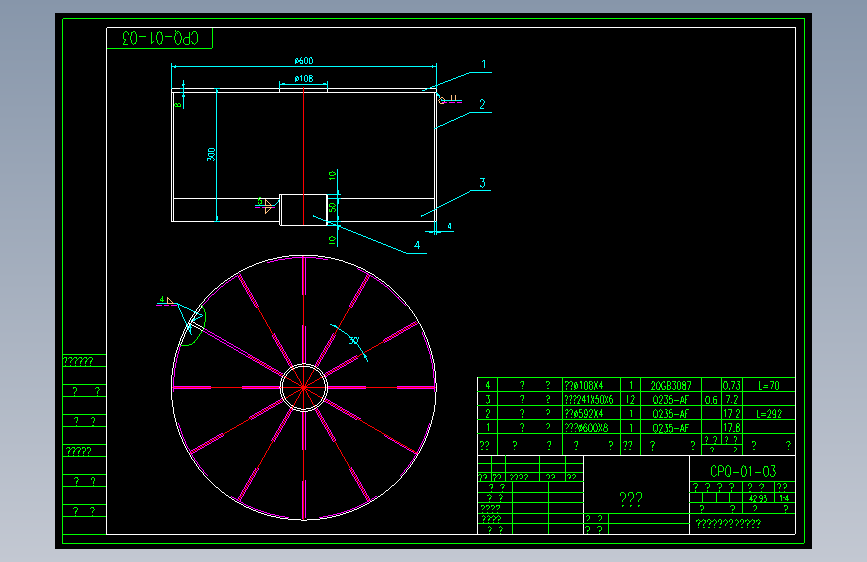Screen dimensions: 867x562
Task: Click the 1:4 scale value
Action: [784, 498]
